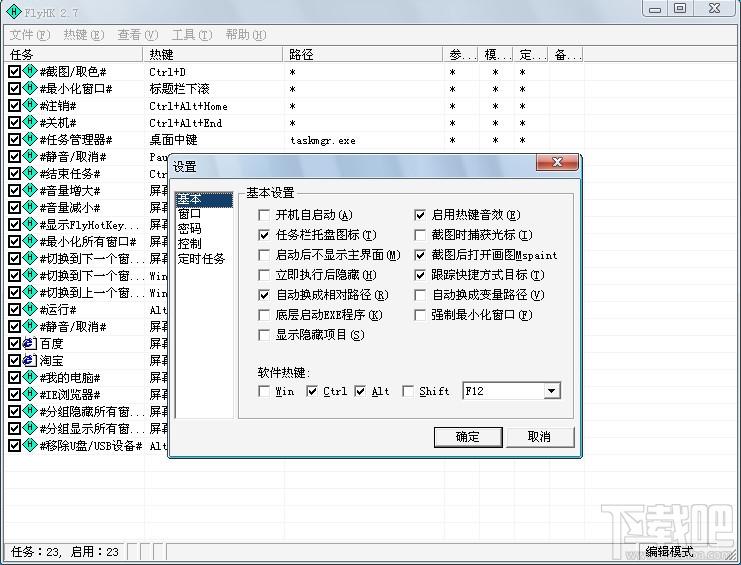Toggle 立即执行后隐藏 checkbox

click(x=264, y=275)
